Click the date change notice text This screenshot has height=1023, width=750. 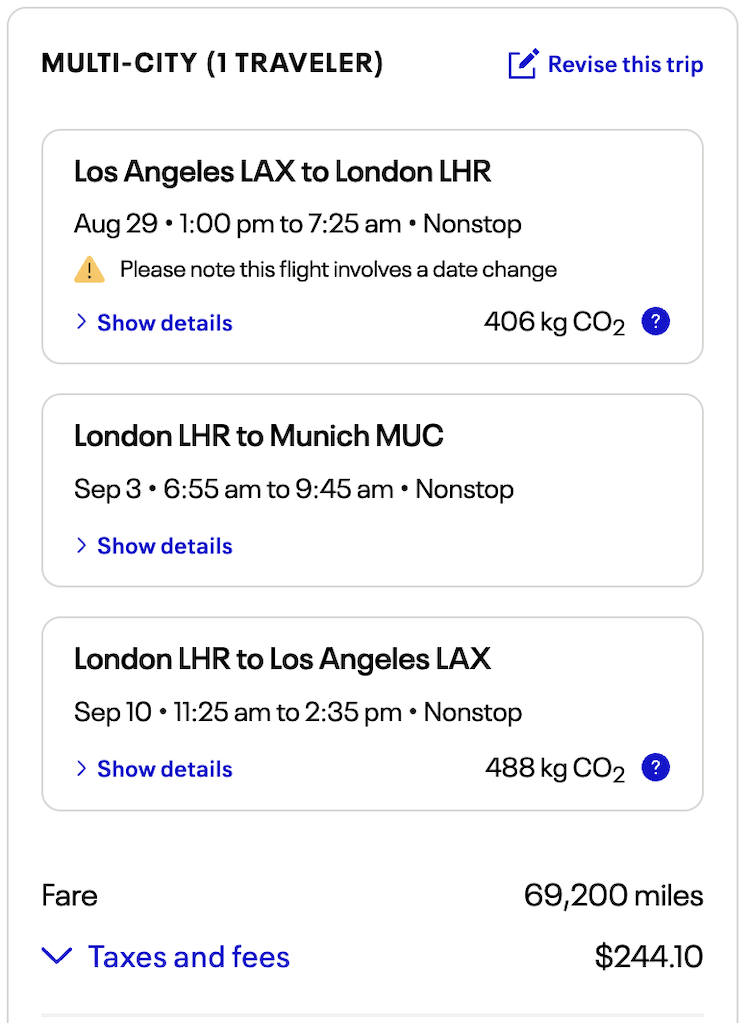pos(338,269)
